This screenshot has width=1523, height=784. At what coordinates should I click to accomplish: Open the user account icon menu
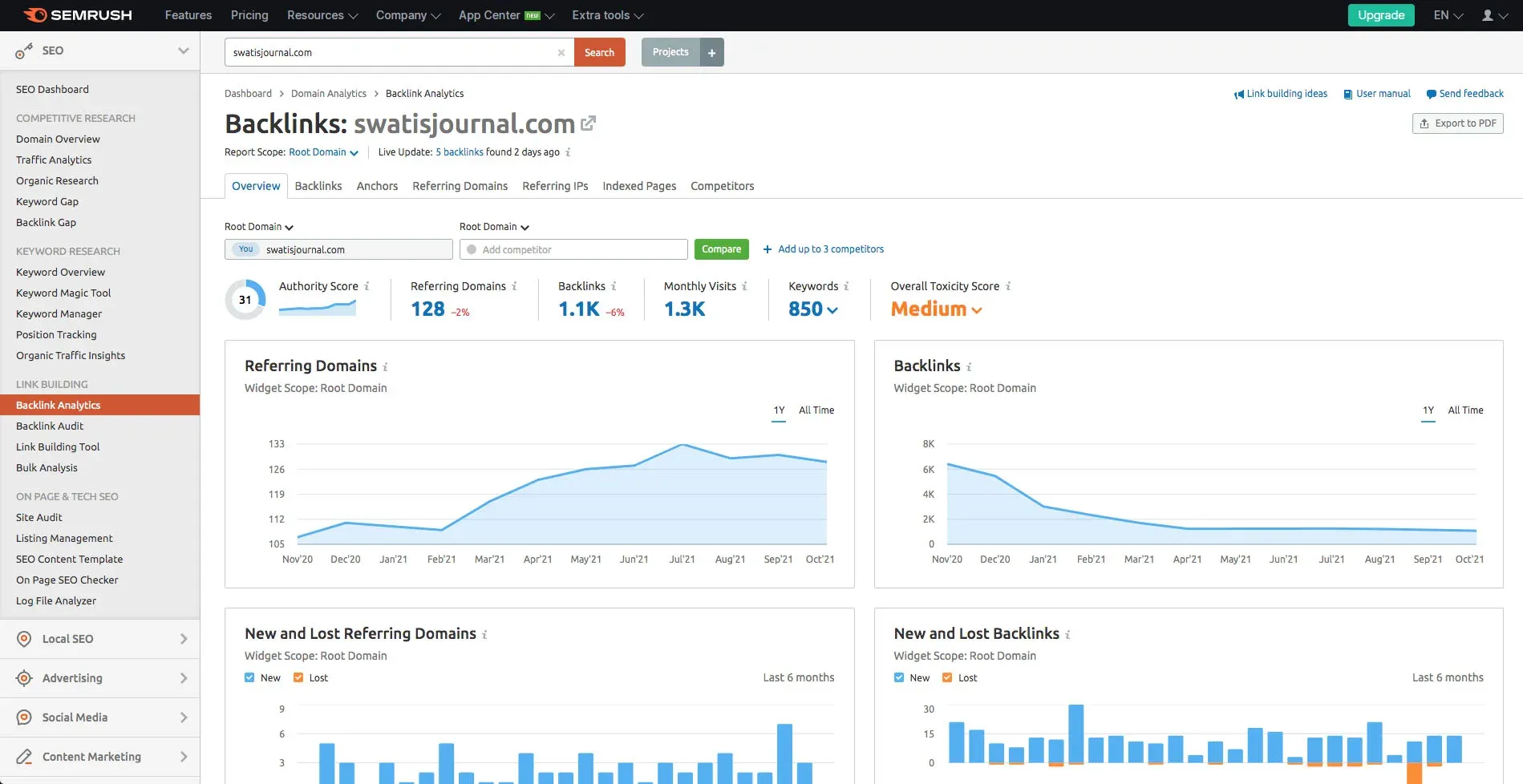(x=1494, y=15)
